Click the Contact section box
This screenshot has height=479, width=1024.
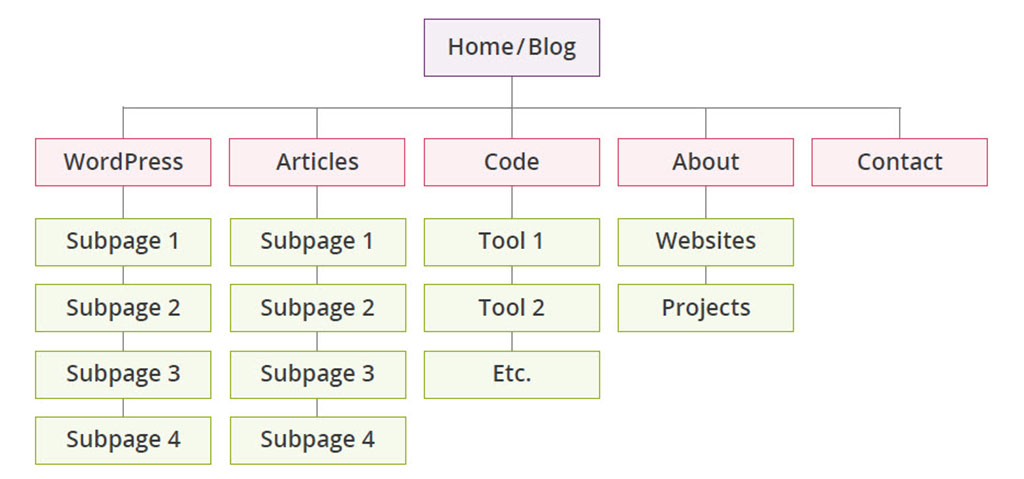pos(899,162)
